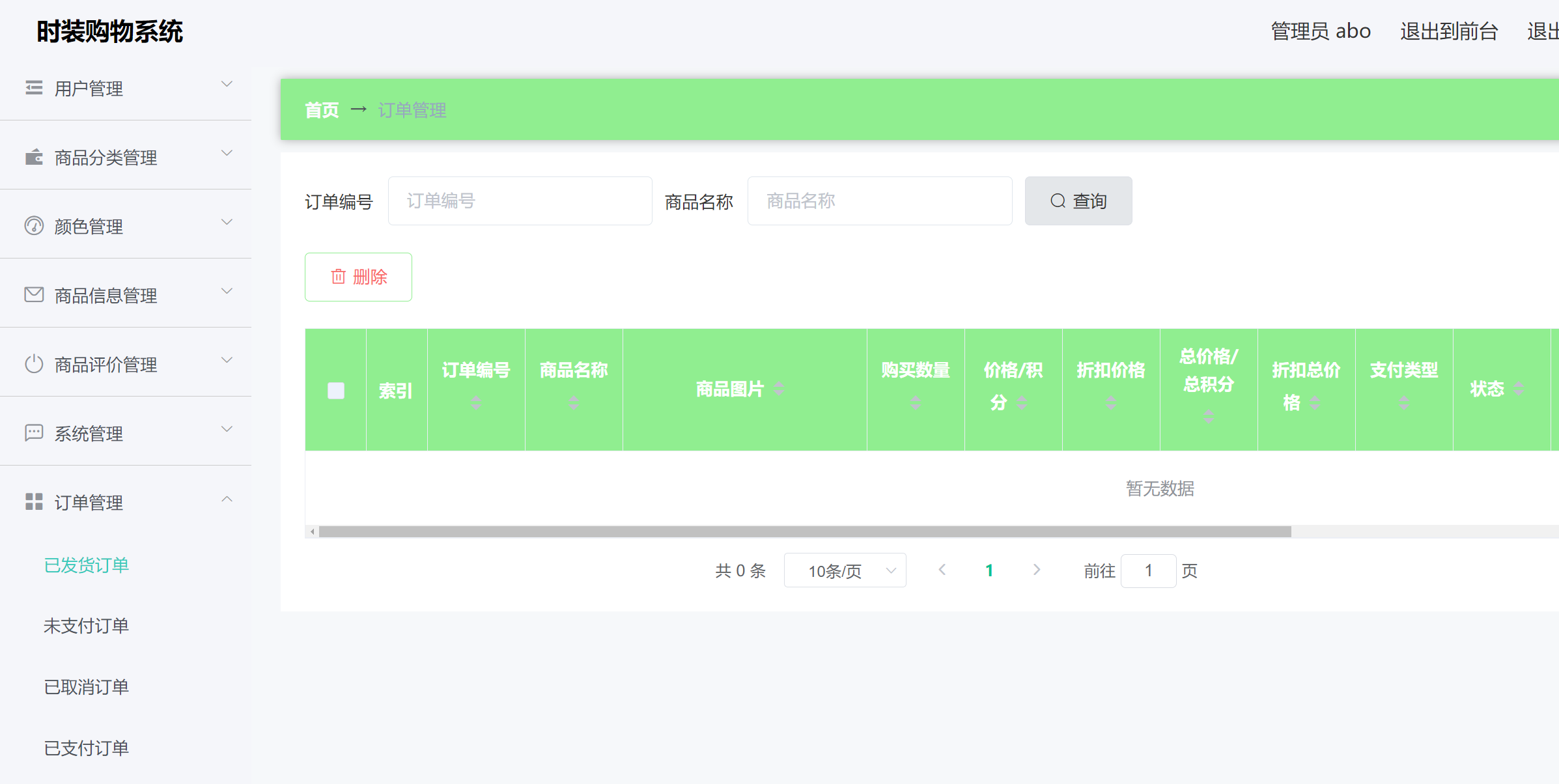Image resolution: width=1559 pixels, height=784 pixels.
Task: Click 退出到前台 in the top bar
Action: point(1448,30)
